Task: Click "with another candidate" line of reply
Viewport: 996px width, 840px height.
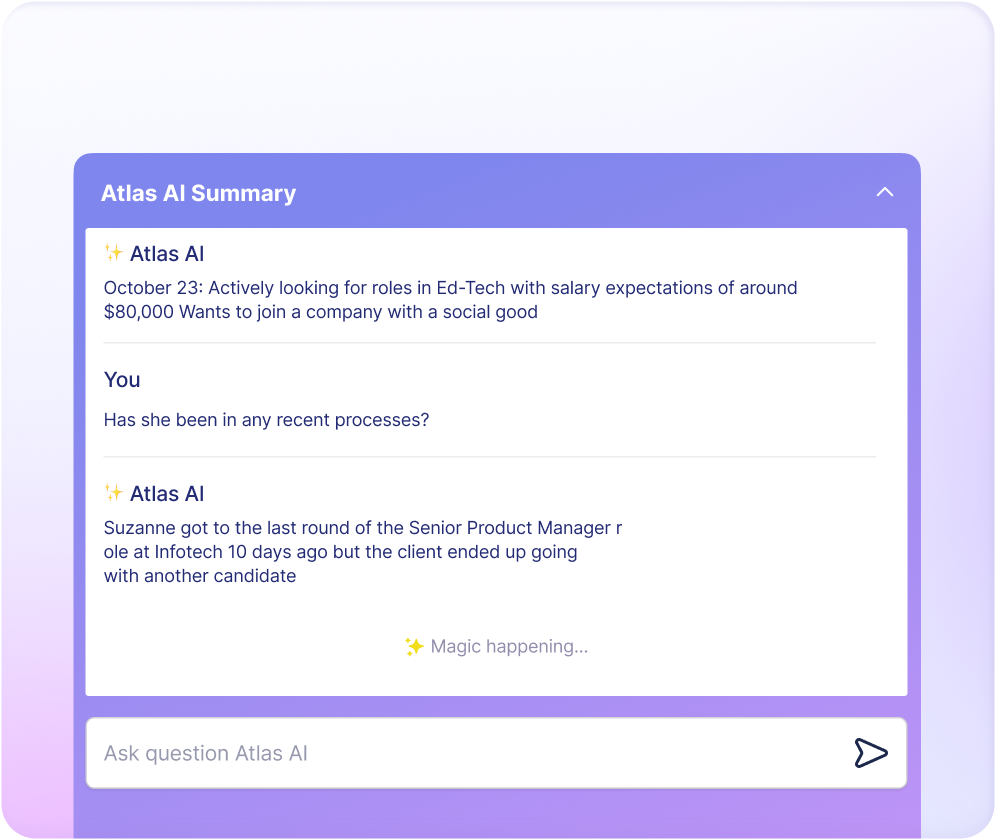Action: pos(200,576)
